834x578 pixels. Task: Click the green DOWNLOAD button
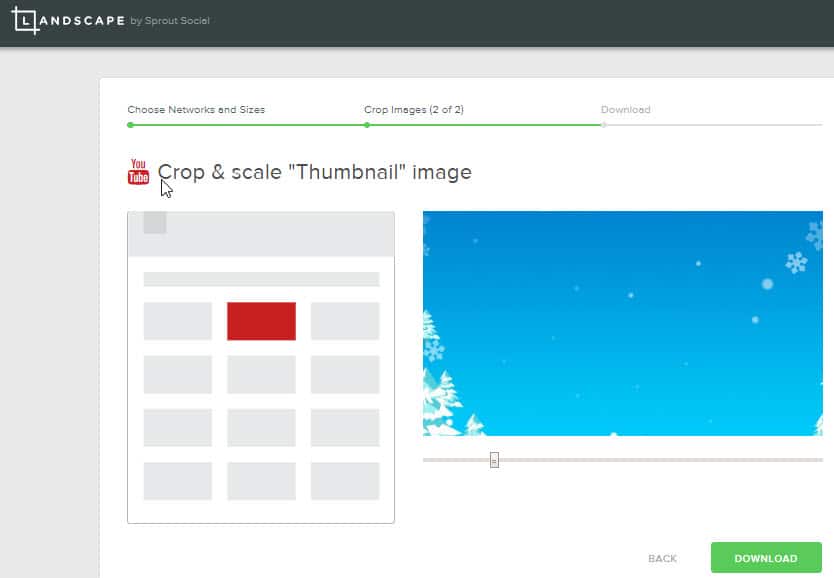tap(766, 558)
